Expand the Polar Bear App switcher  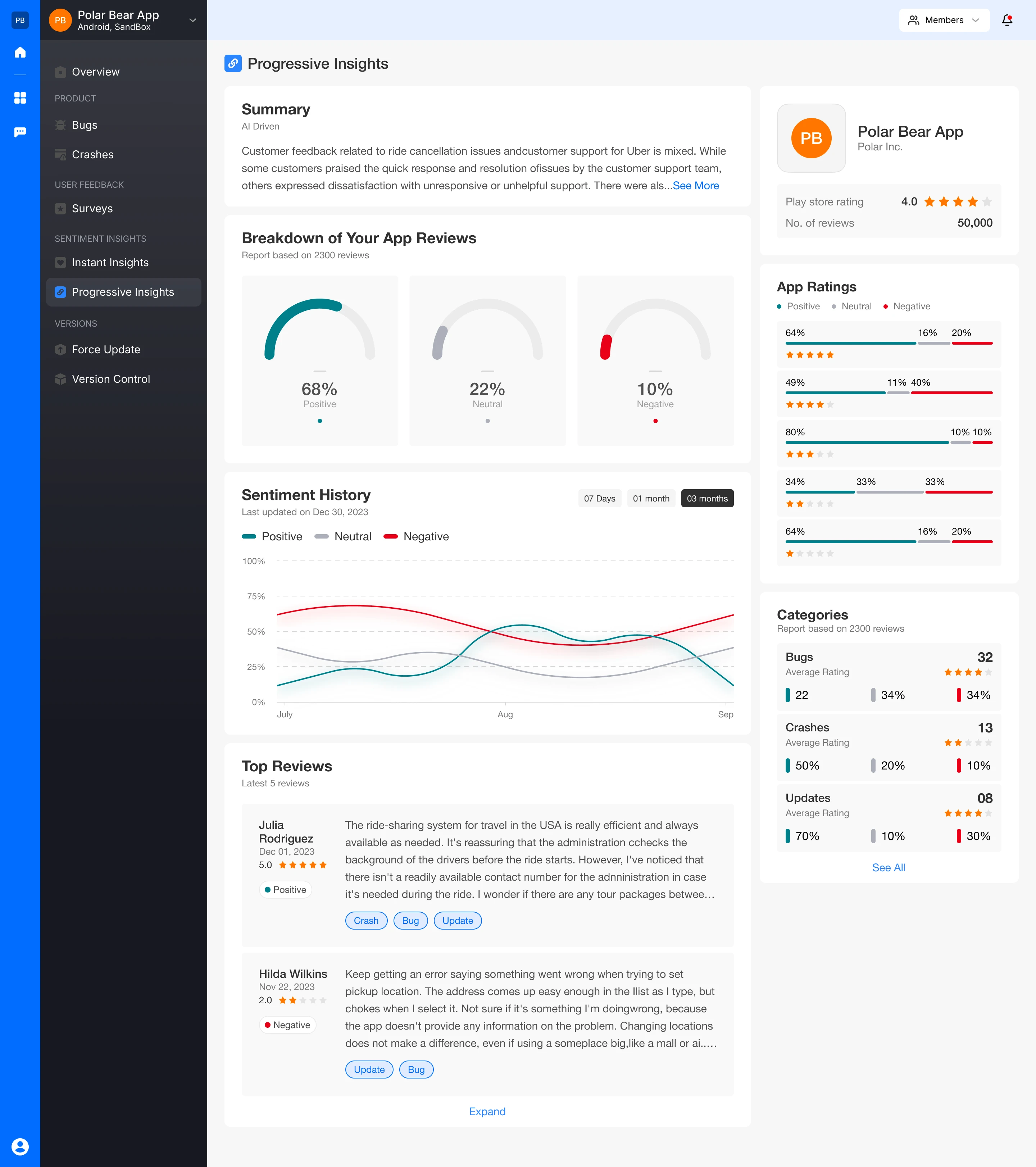tap(192, 20)
